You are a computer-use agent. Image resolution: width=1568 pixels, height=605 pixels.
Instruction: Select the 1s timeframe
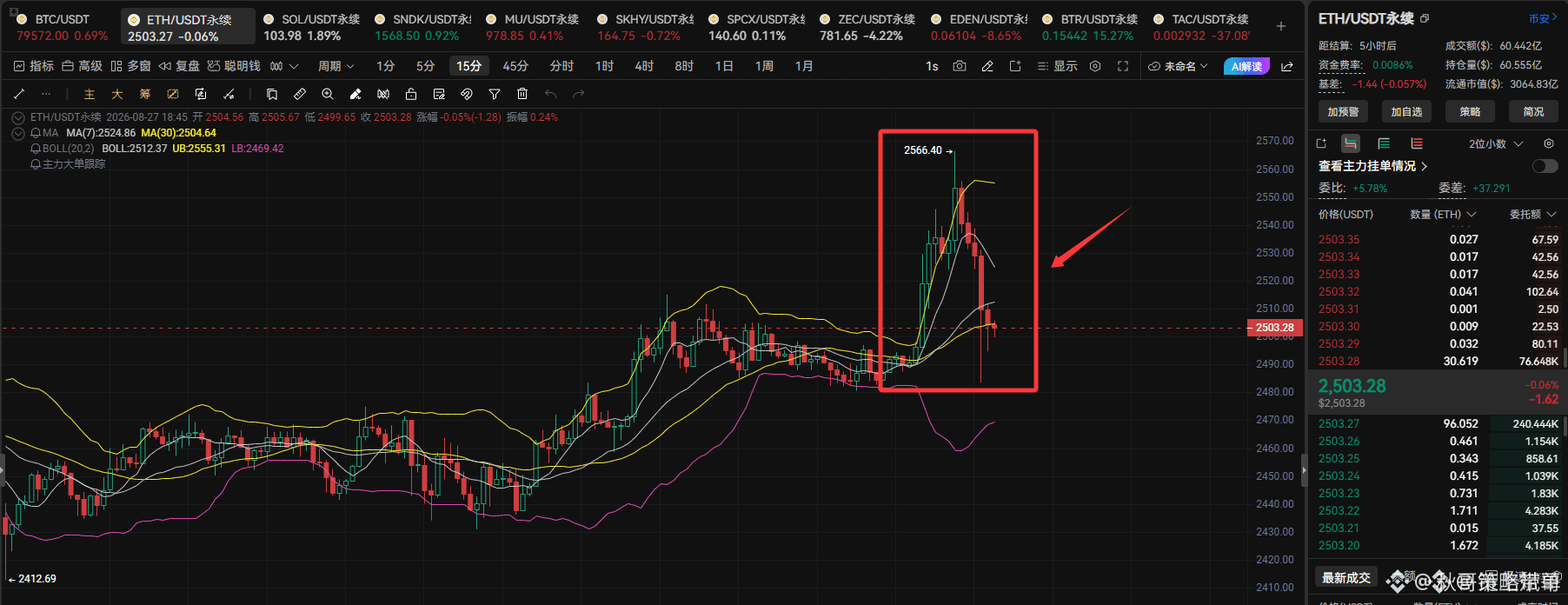932,66
